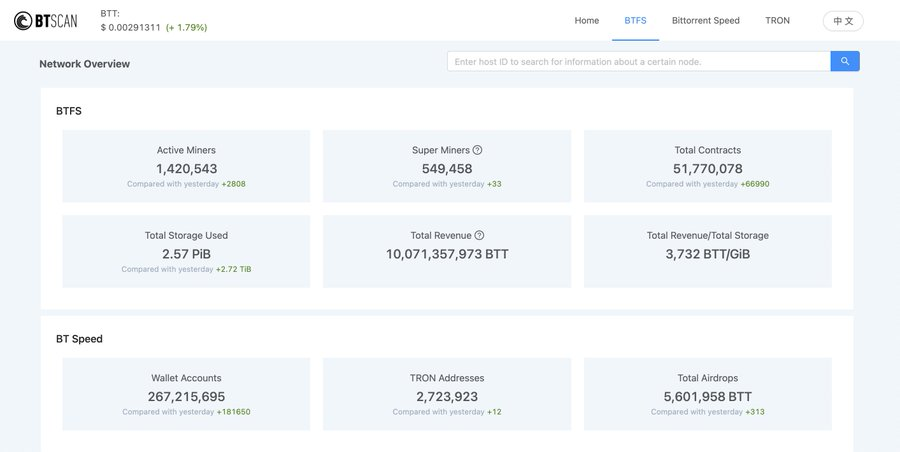Click the Active Miners value 1,420,543
Viewport: 900px width, 452px height.
click(x=187, y=169)
